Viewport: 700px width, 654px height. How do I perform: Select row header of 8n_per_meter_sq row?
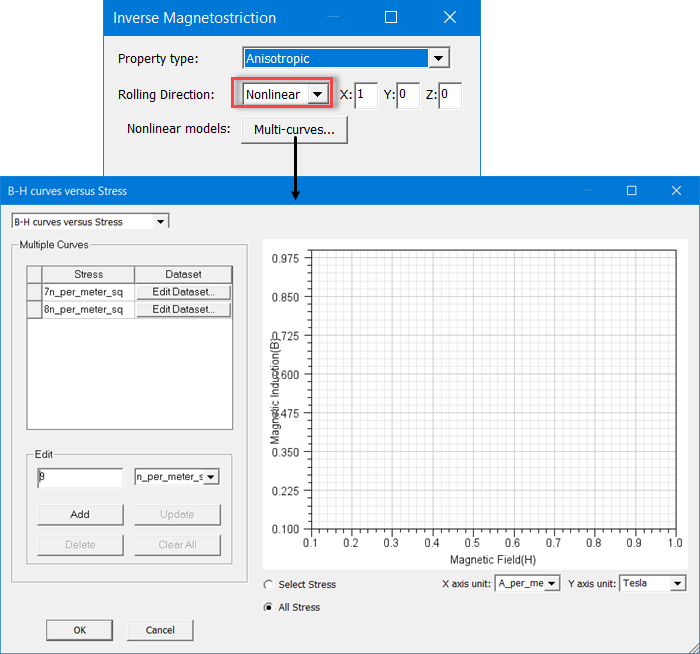pyautogui.click(x=34, y=309)
